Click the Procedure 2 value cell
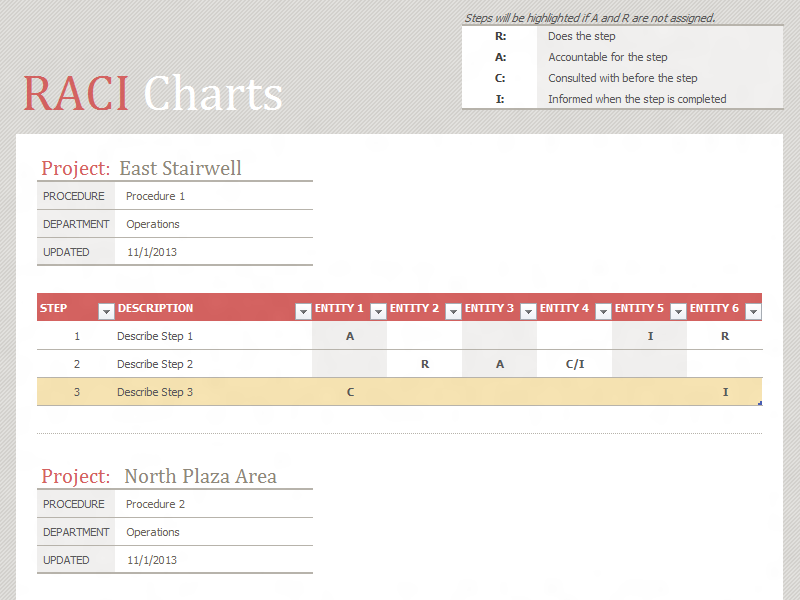The image size is (800, 600). pyautogui.click(x=214, y=504)
